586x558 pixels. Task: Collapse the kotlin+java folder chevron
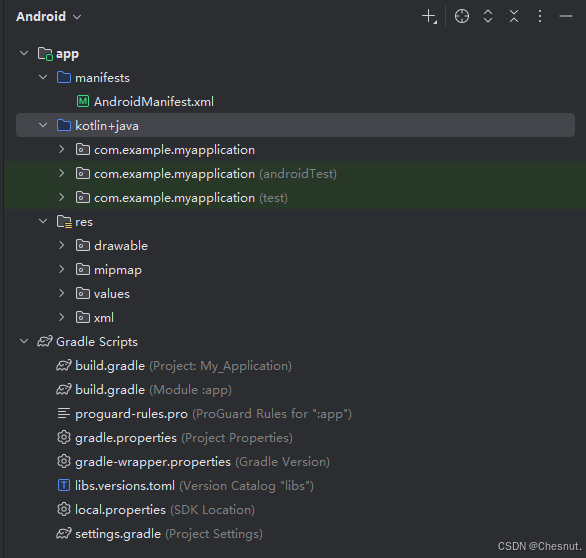(x=43, y=125)
